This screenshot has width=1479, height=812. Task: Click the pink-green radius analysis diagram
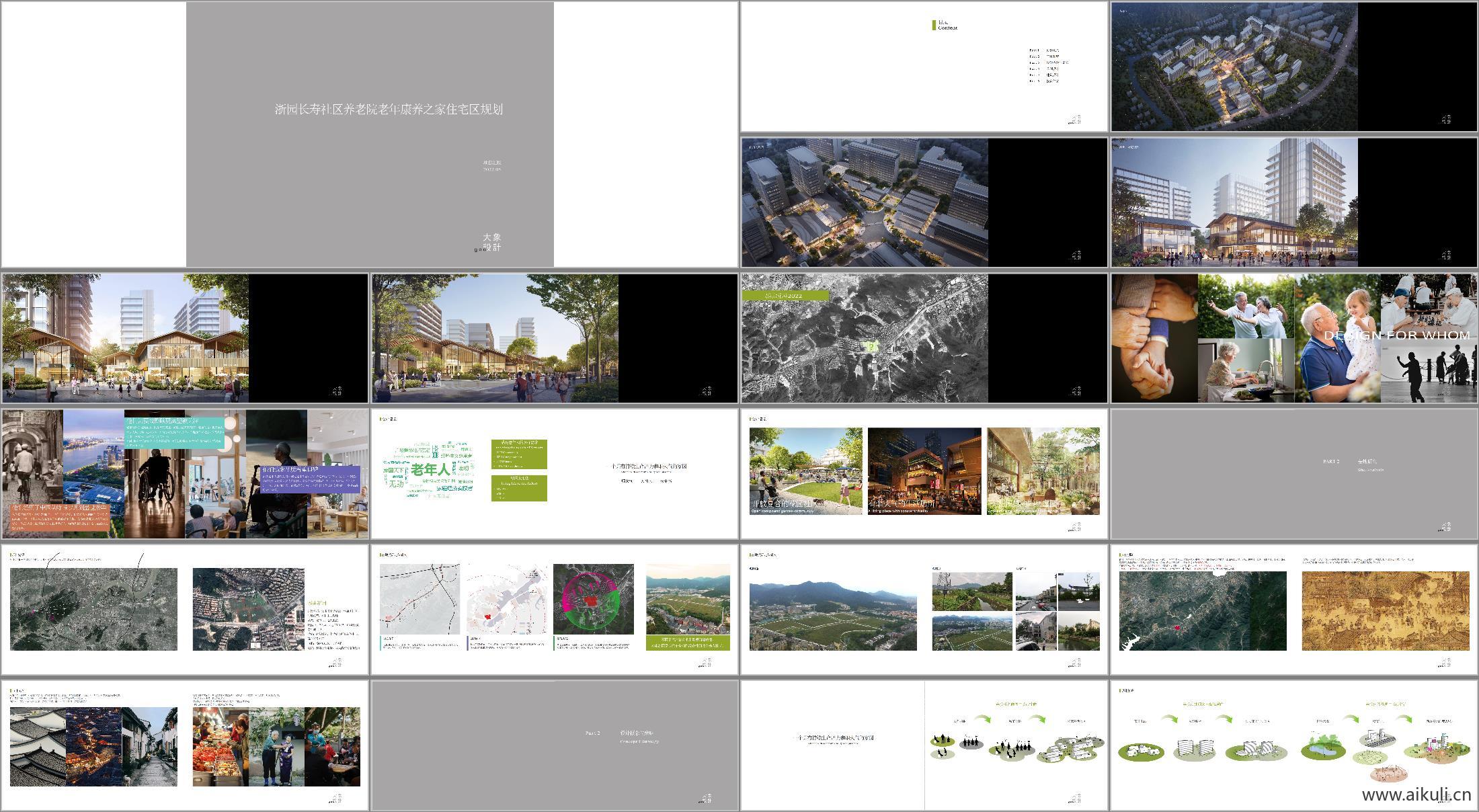pos(593,599)
